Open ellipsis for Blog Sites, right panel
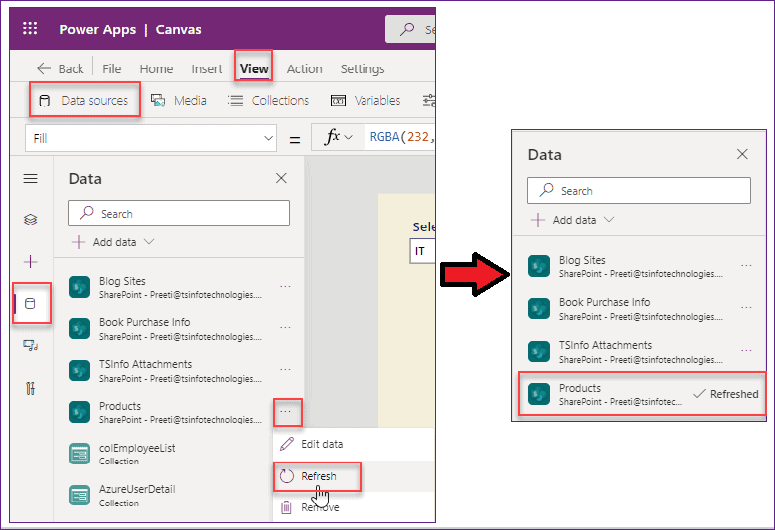 pos(746,265)
